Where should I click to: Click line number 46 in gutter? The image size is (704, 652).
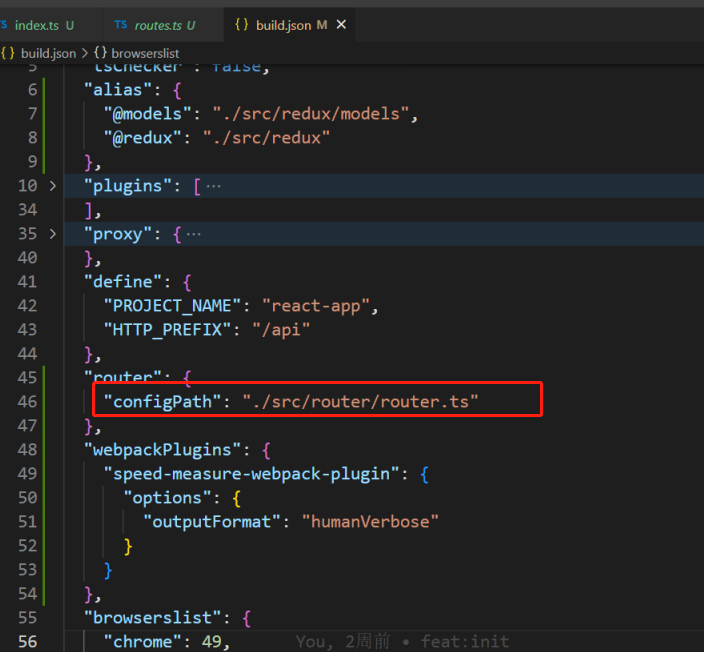tap(27, 401)
